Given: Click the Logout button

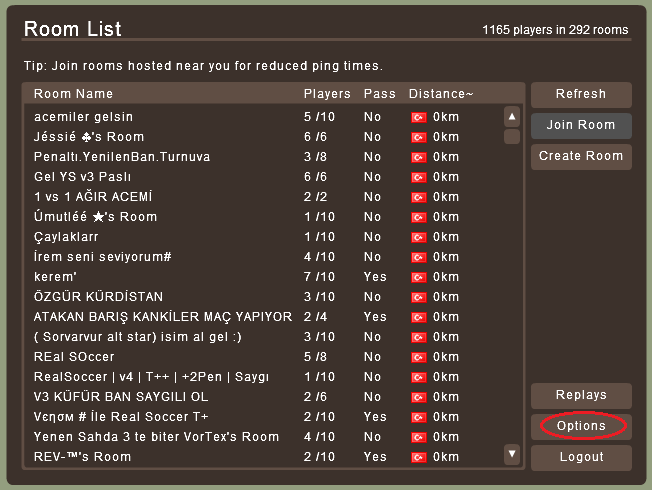Looking at the screenshot, I should [581, 457].
